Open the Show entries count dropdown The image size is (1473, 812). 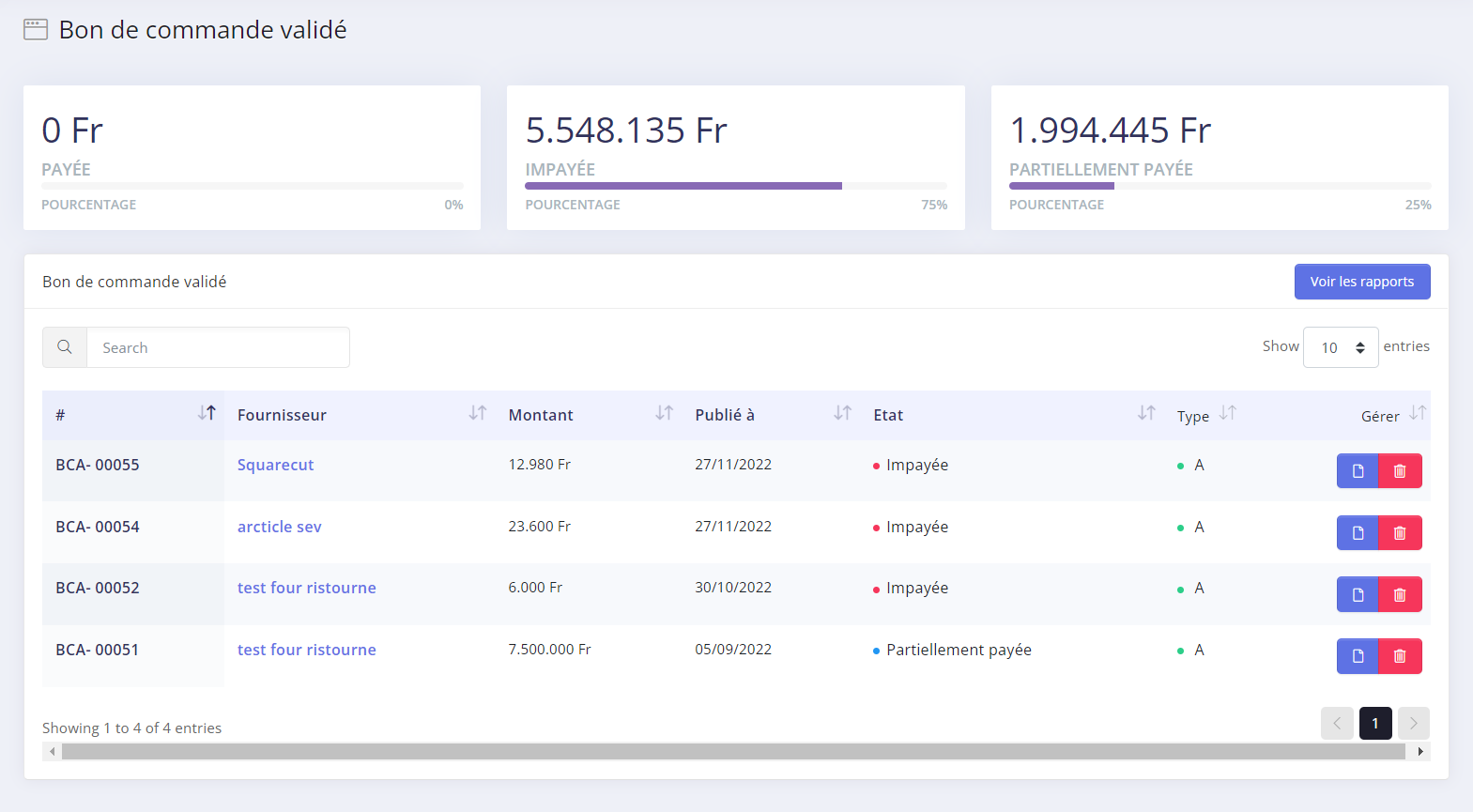tap(1340, 347)
